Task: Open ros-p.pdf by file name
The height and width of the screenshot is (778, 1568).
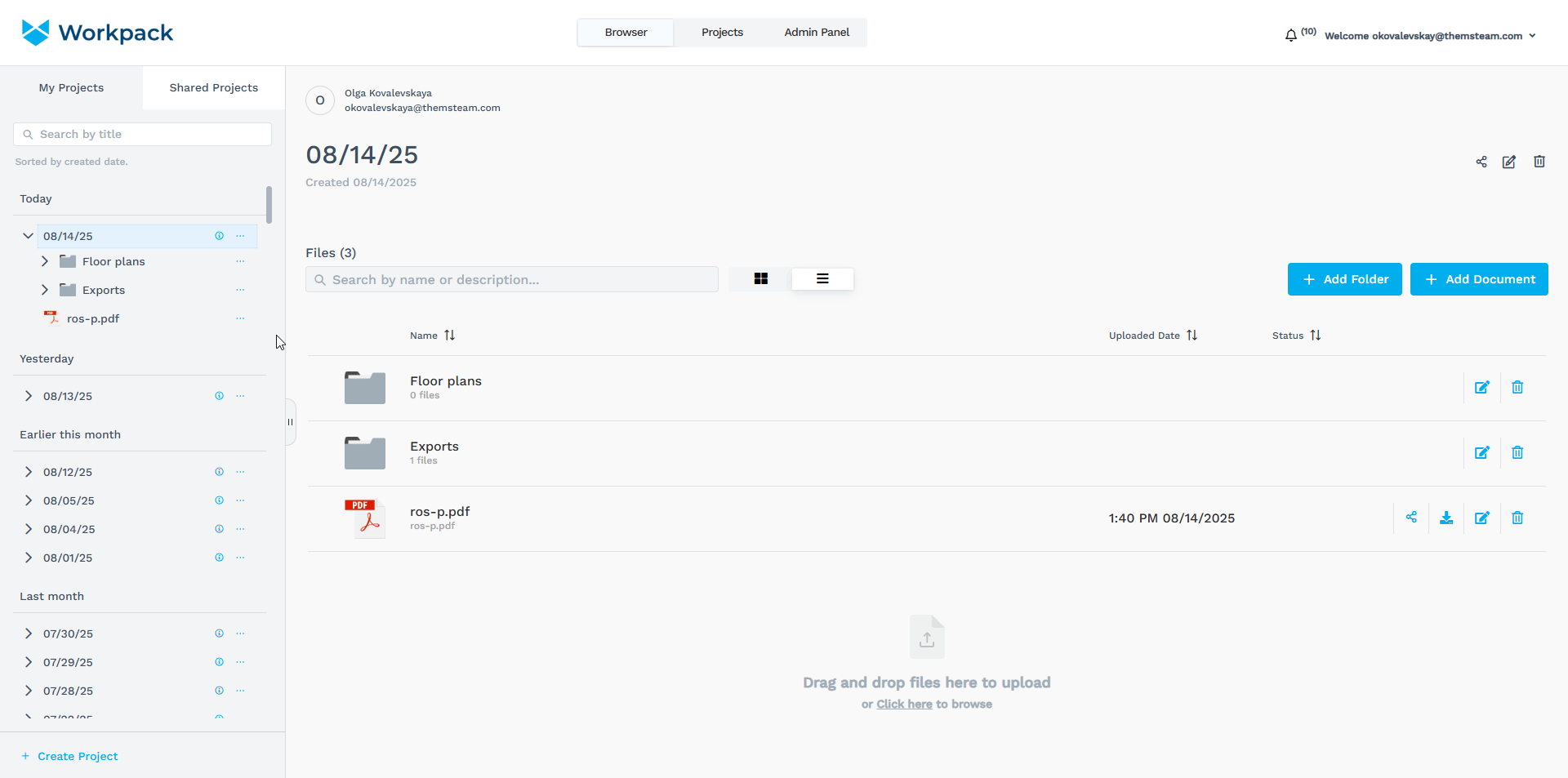Action: click(440, 512)
